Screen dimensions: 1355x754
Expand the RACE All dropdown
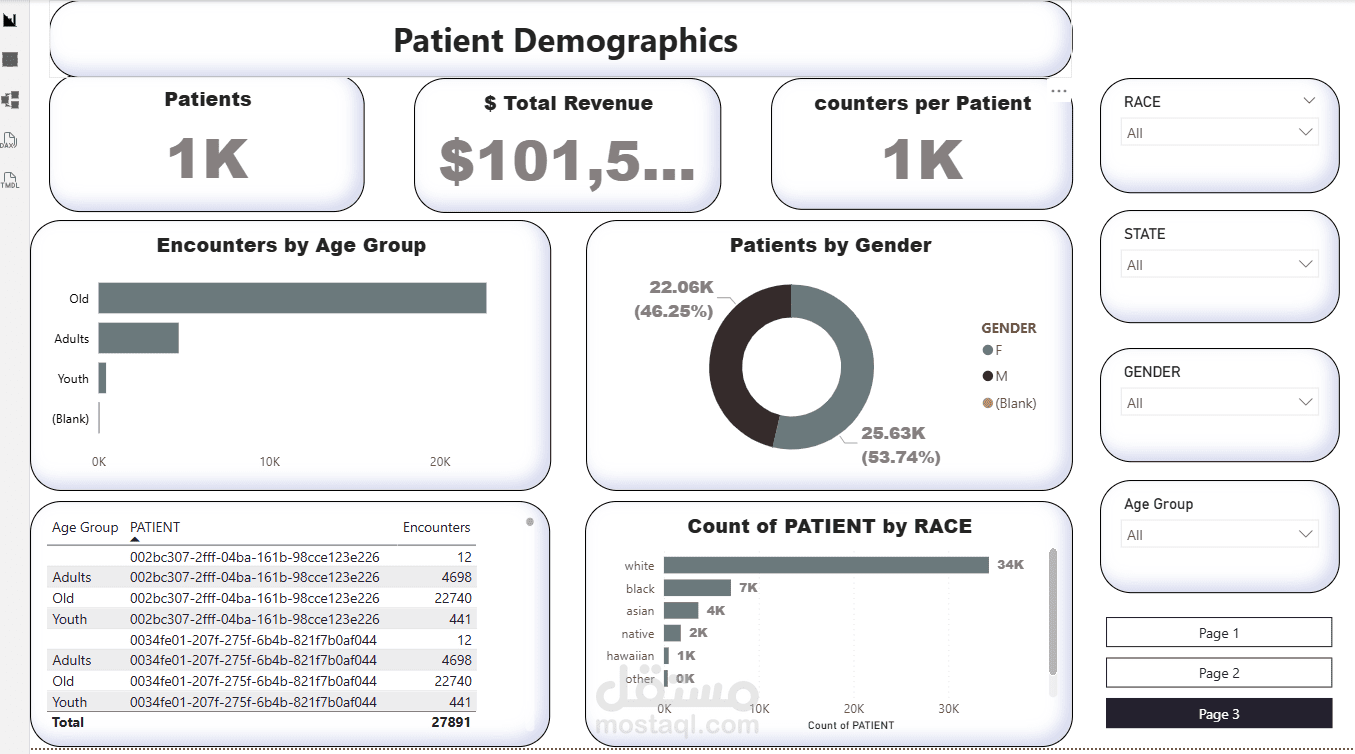pyautogui.click(x=1220, y=132)
